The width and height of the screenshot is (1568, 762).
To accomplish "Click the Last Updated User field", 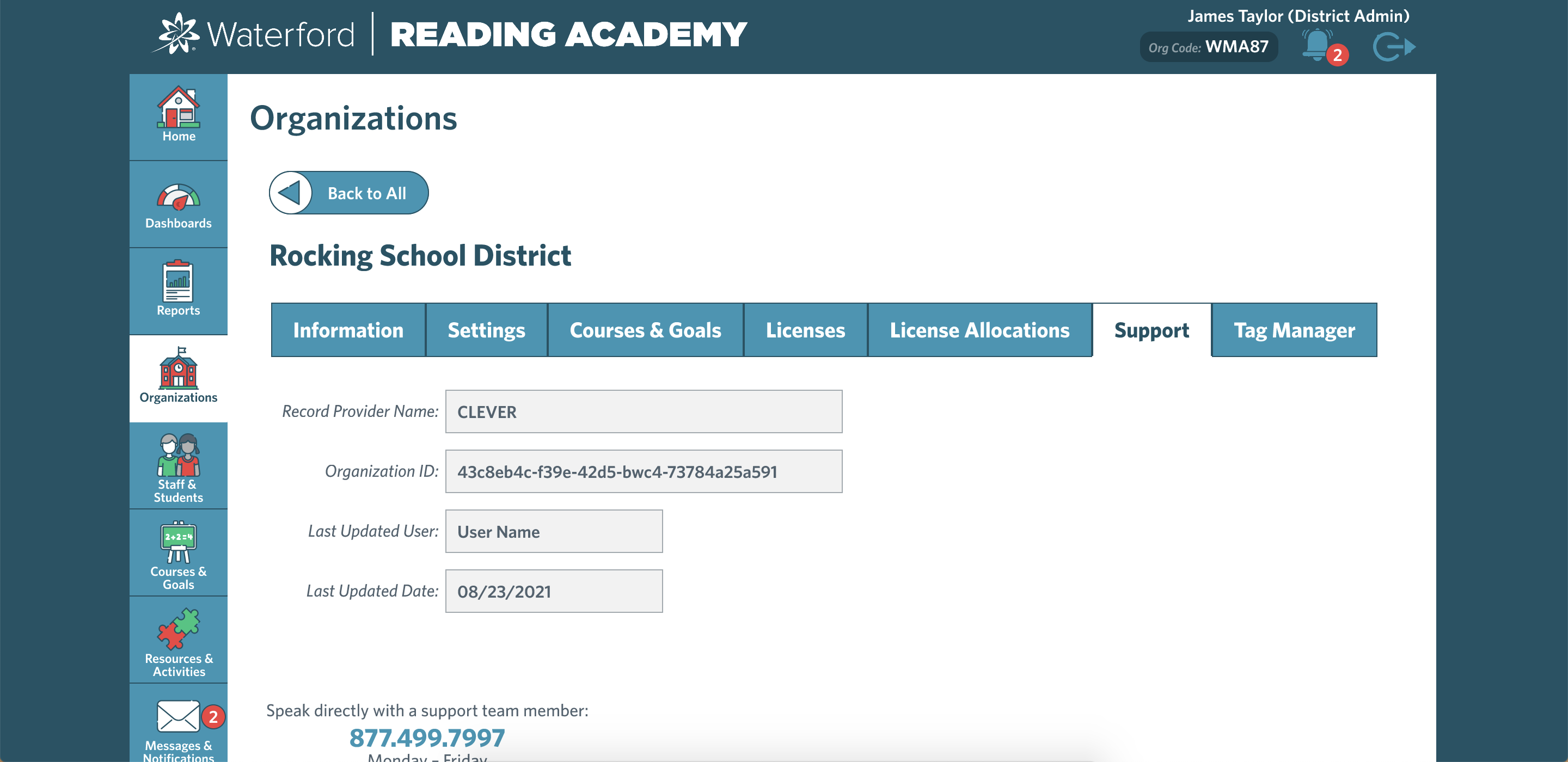I will click(x=553, y=531).
